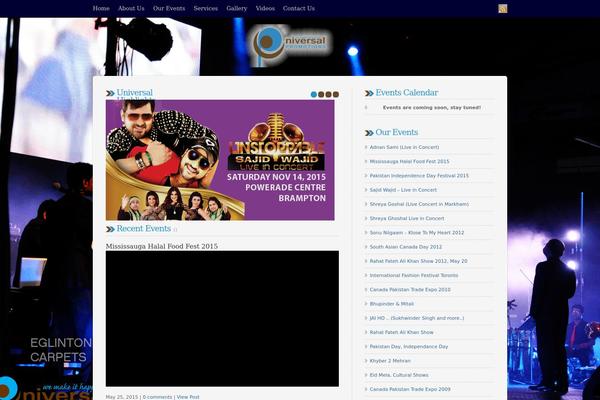Open the Contact Us menu item
Image resolution: width=600 pixels, height=400 pixels.
298,8
